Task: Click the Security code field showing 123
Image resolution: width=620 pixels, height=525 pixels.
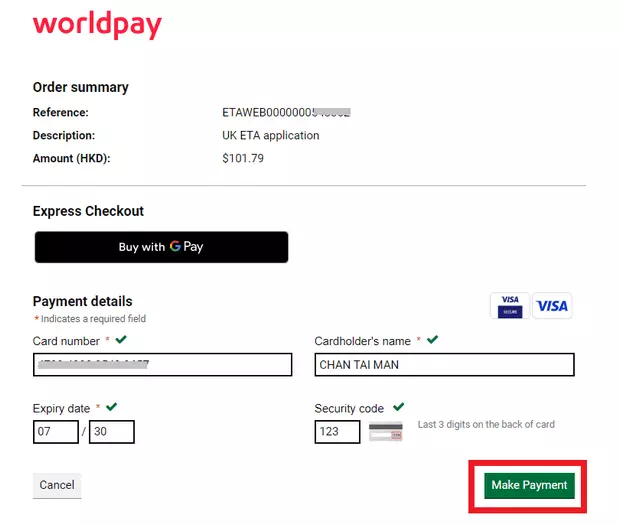Action: coord(337,432)
